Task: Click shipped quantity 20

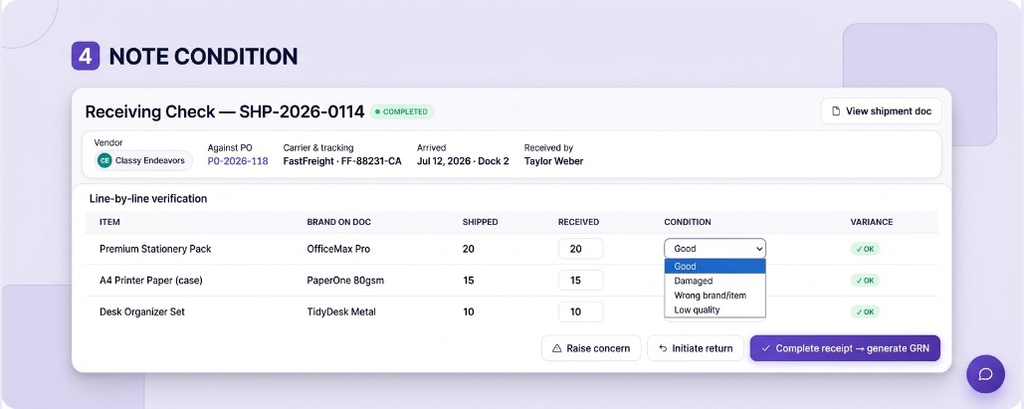Action: [468, 249]
